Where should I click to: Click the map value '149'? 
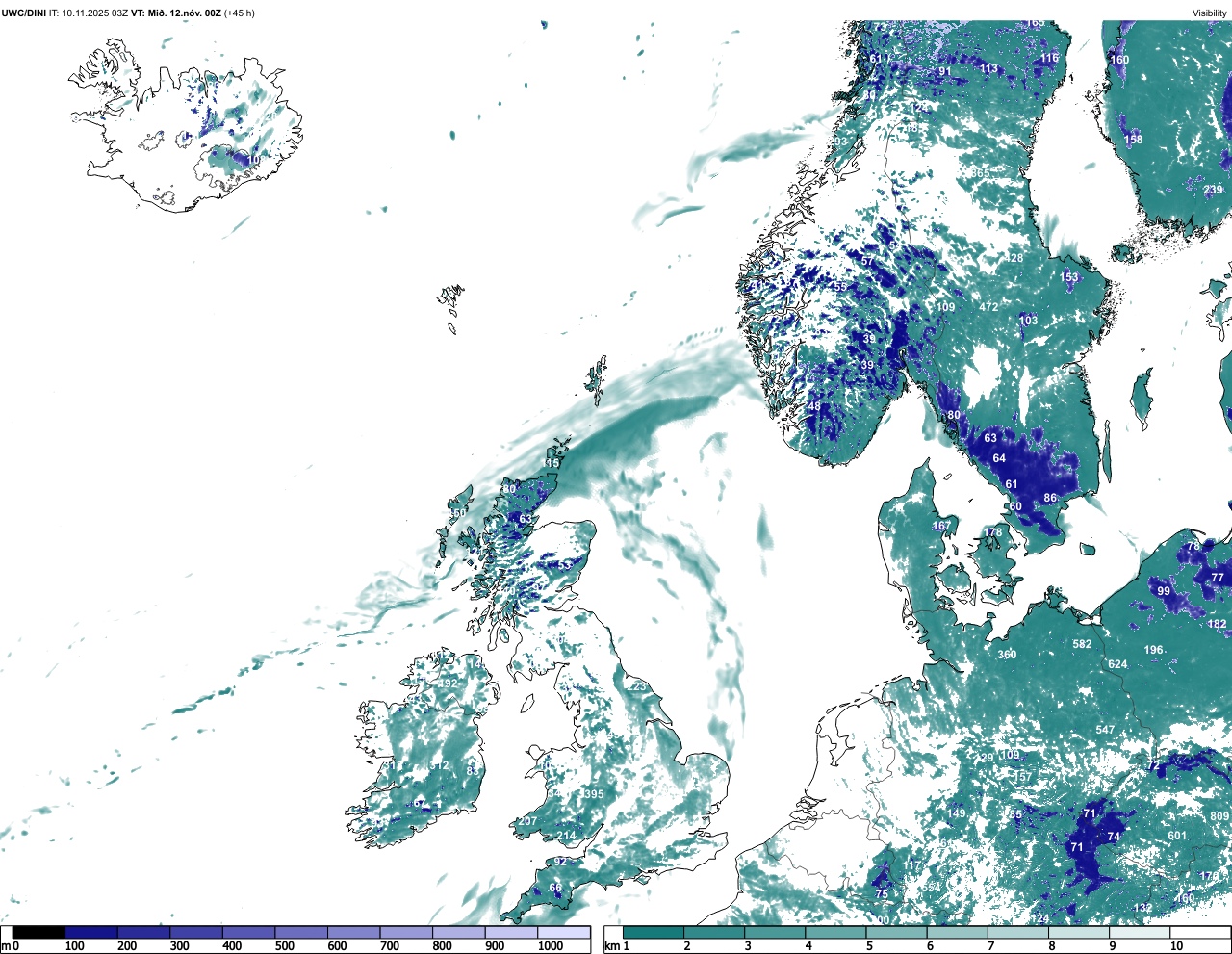click(x=956, y=813)
